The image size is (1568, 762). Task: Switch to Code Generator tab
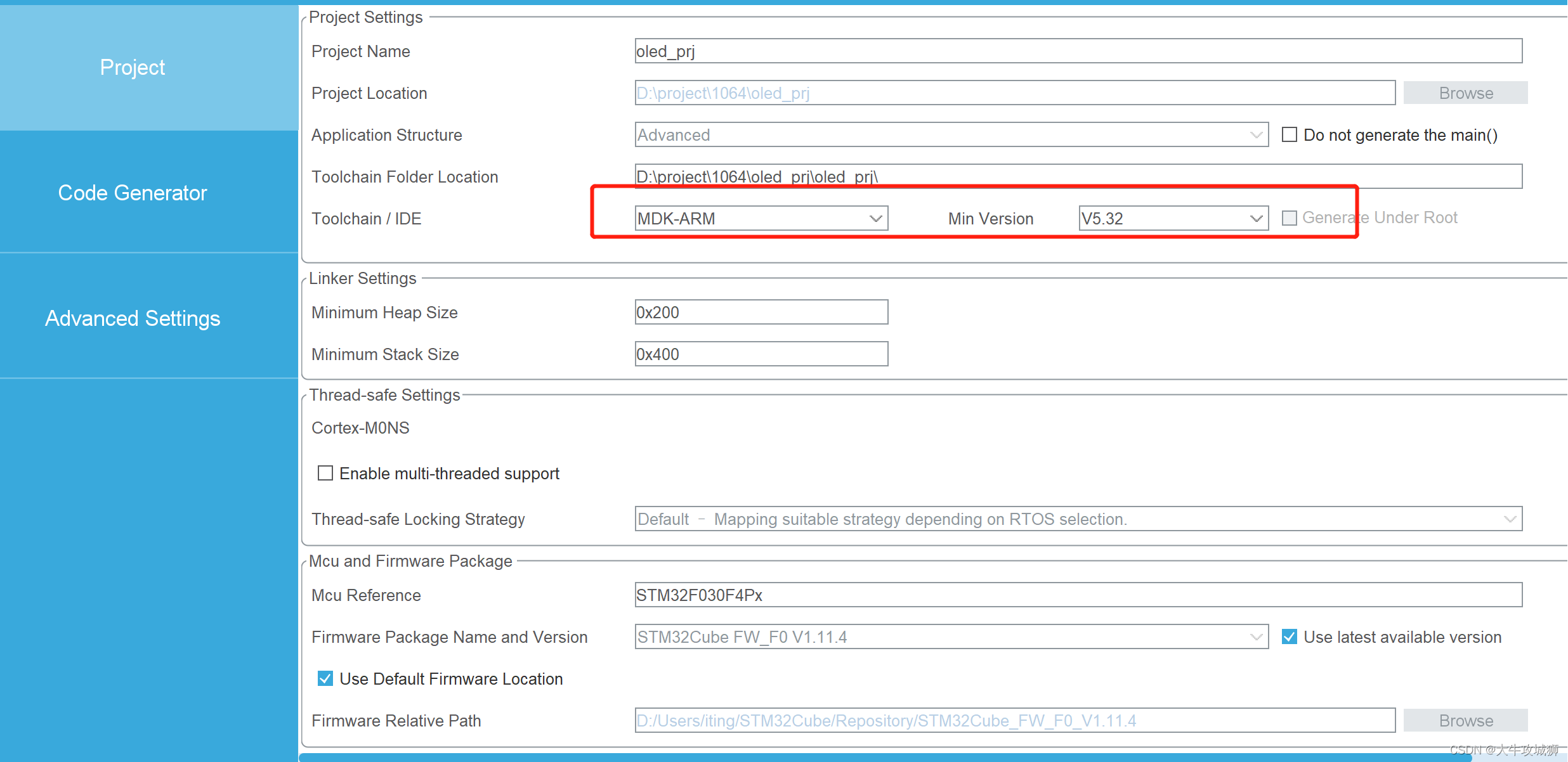pyautogui.click(x=132, y=193)
